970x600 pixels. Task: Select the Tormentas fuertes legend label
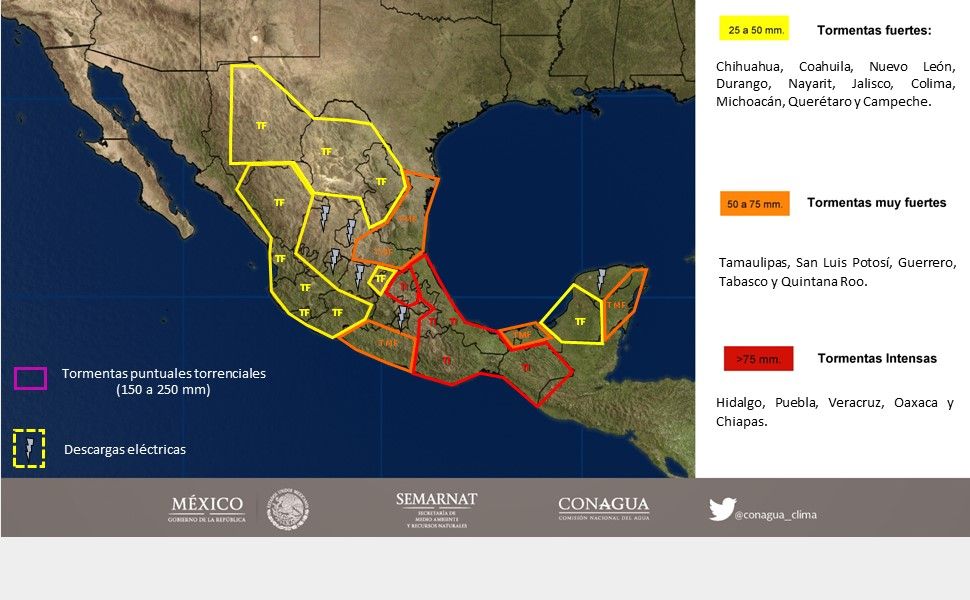875,31
